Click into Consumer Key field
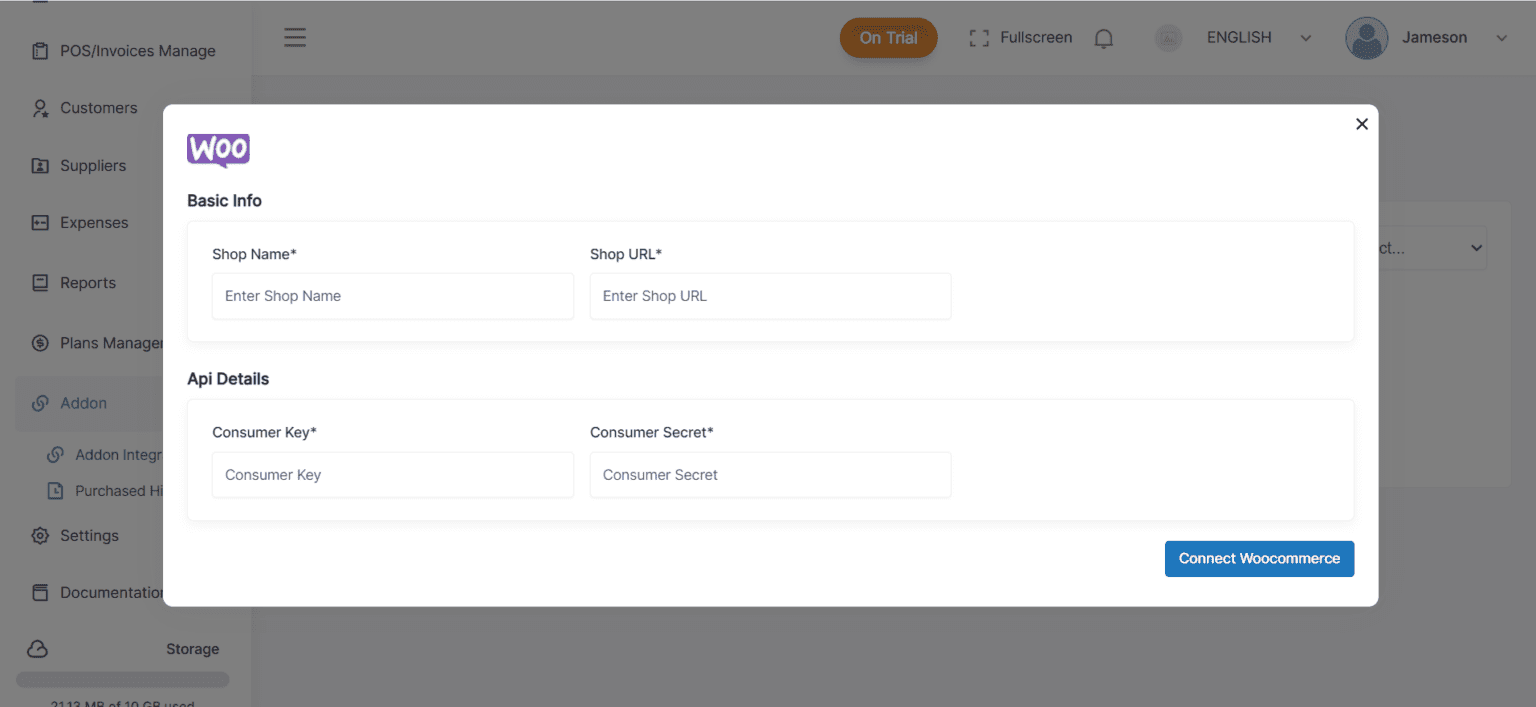Viewport: 1536px width, 707px height. (393, 475)
